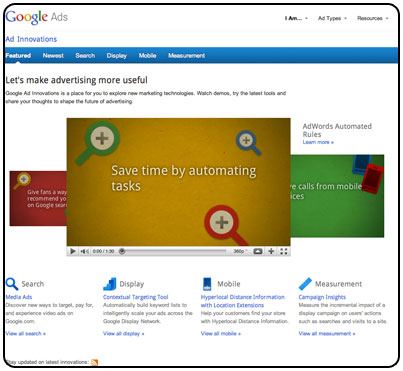Switch to the Search tab

(85, 56)
